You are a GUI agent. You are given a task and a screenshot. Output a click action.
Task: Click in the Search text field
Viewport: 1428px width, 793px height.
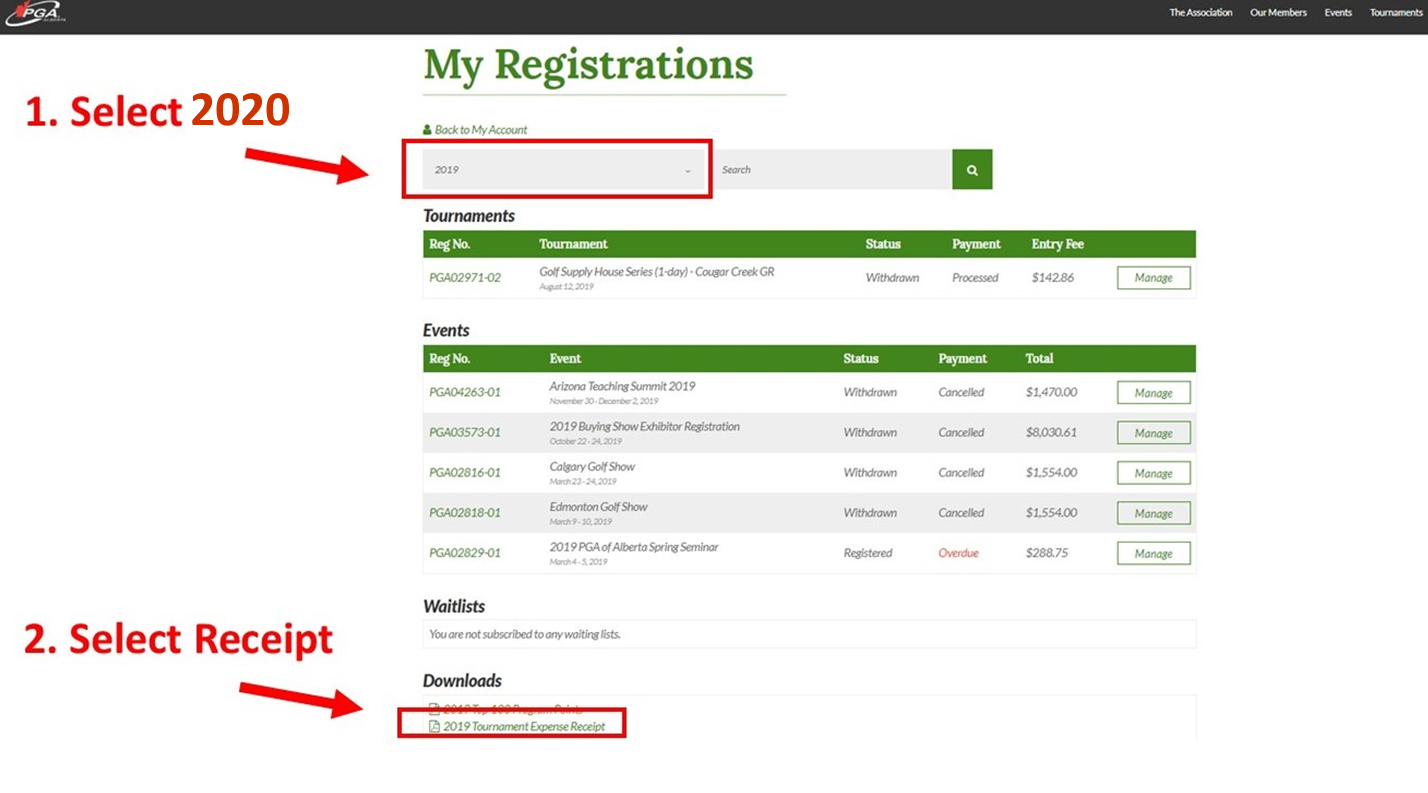tap(832, 170)
